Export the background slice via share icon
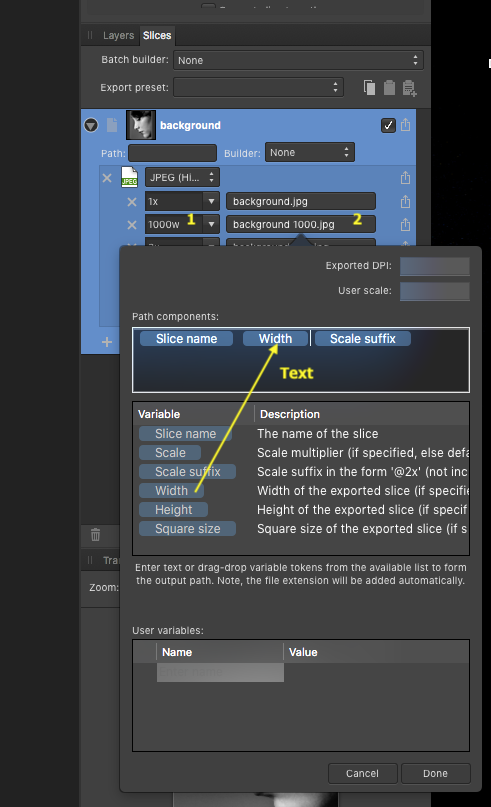 (x=406, y=125)
